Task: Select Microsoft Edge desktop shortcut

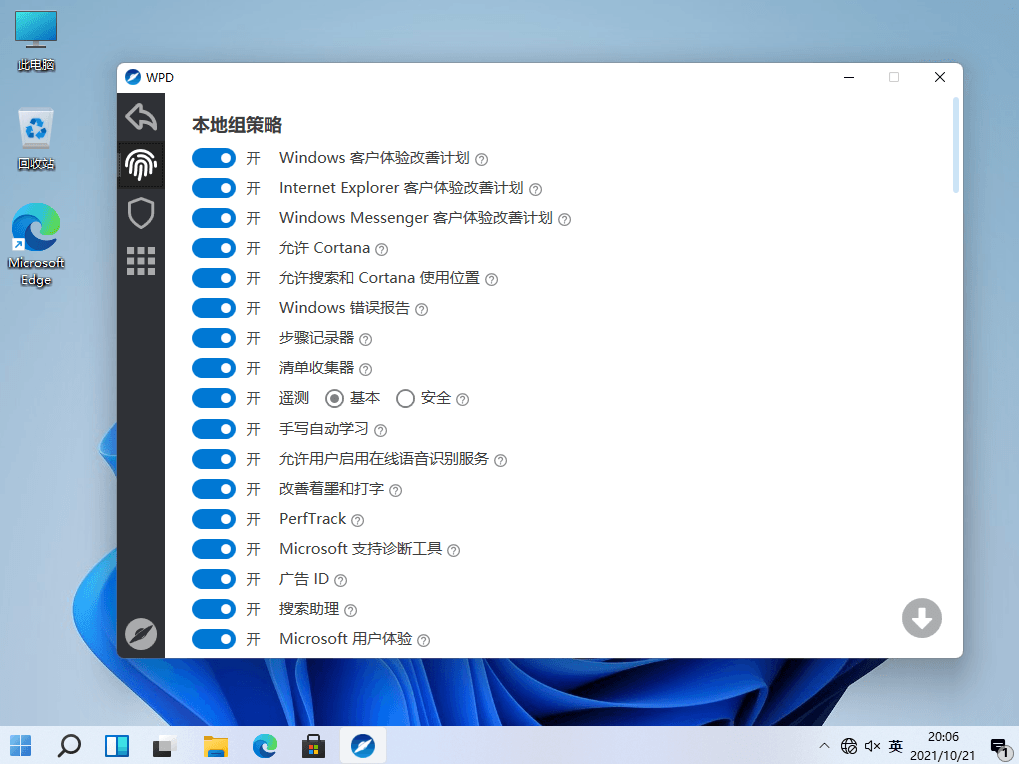Action: click(36, 244)
